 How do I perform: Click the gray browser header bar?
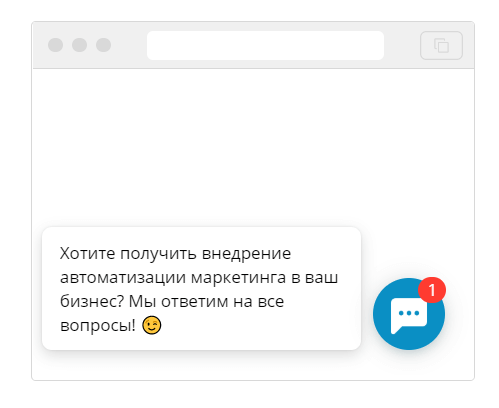pyautogui.click(x=253, y=45)
